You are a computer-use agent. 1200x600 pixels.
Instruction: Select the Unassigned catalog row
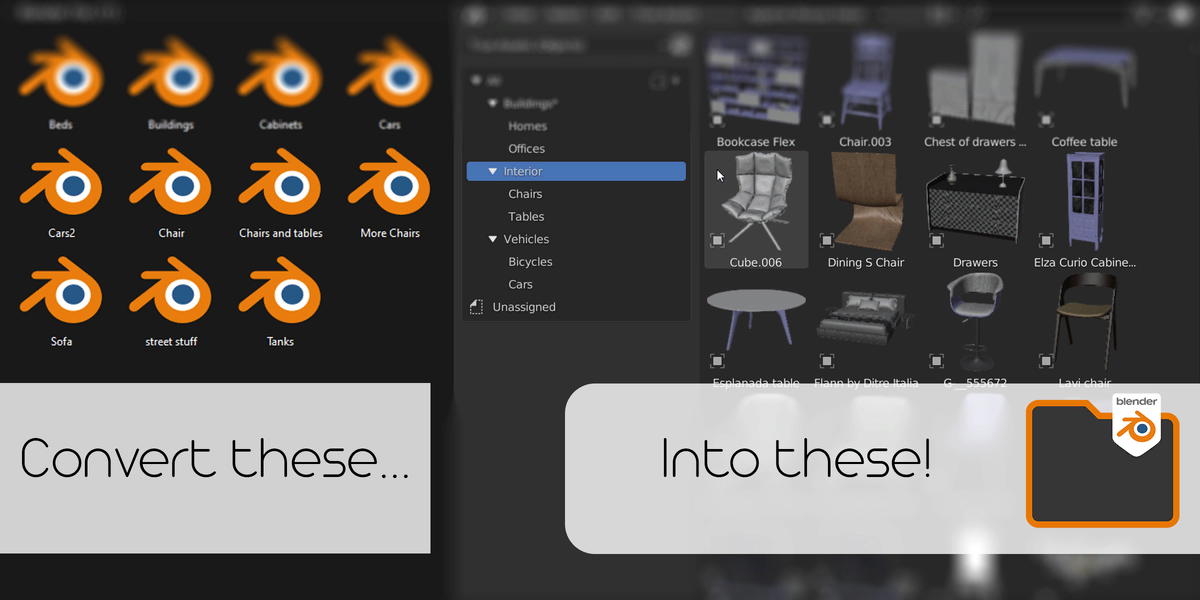[576, 307]
